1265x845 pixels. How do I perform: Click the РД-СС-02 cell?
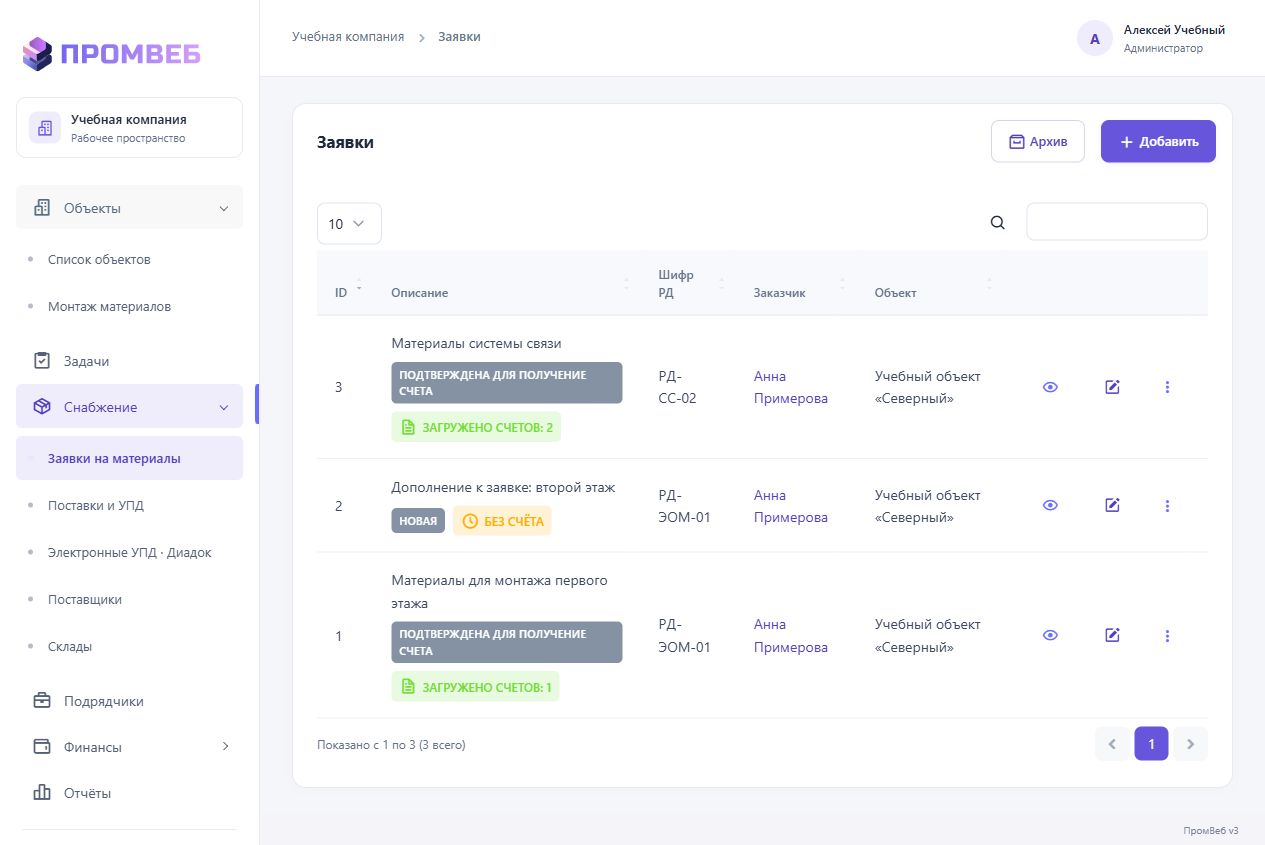click(x=677, y=387)
